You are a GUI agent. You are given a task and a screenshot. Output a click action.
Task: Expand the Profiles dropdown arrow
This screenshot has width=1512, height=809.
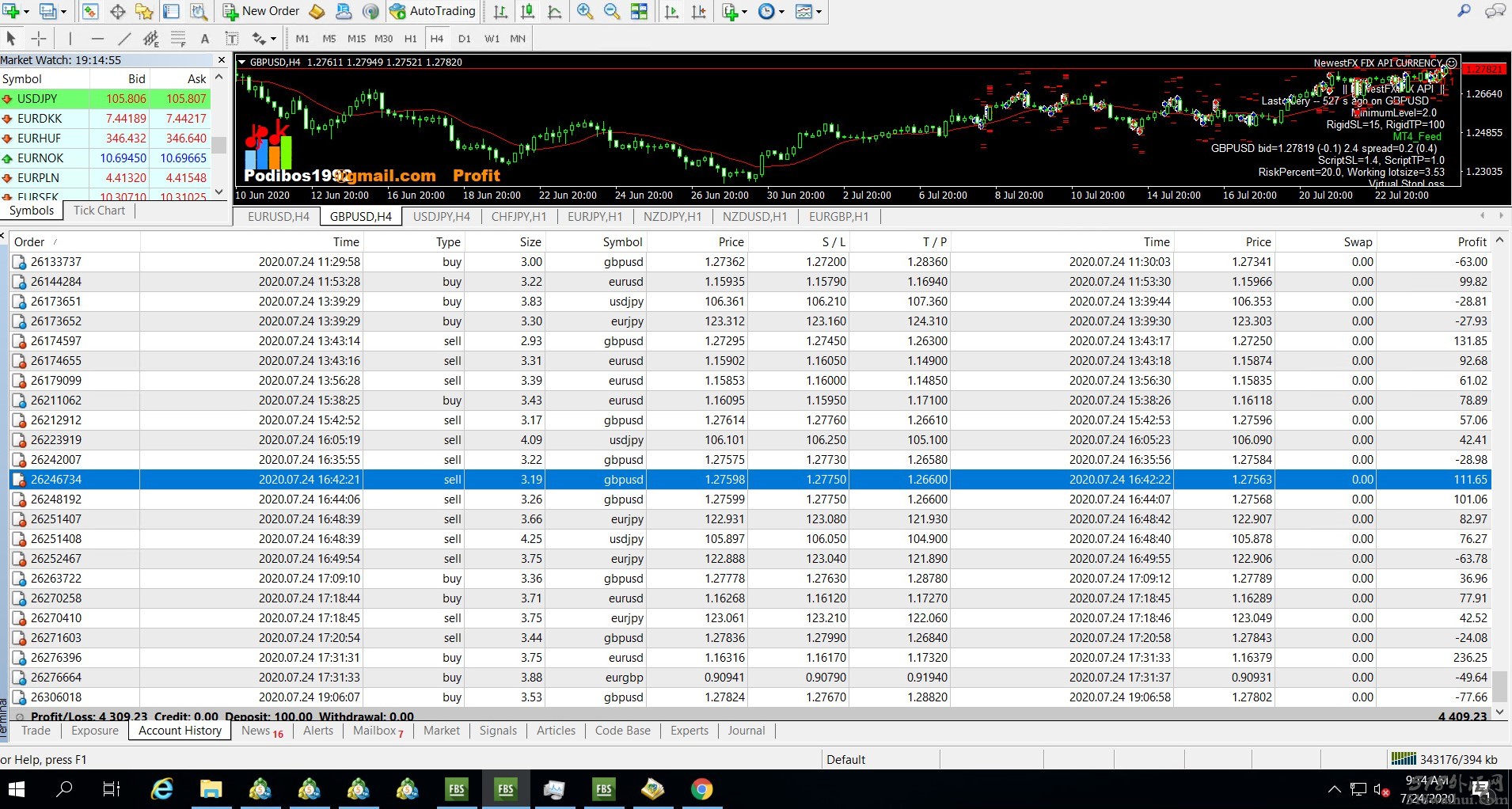pos(64,12)
